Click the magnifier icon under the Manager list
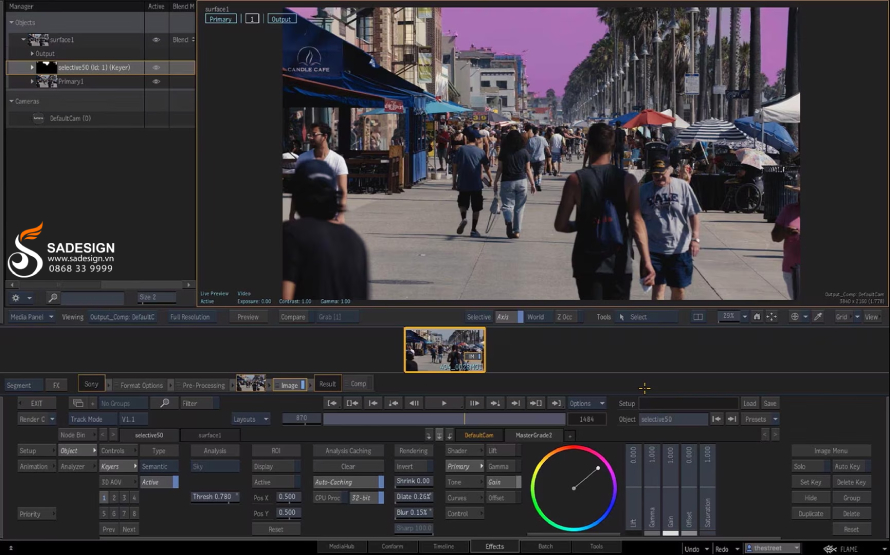This screenshot has width=890, height=555. pyautogui.click(x=52, y=297)
